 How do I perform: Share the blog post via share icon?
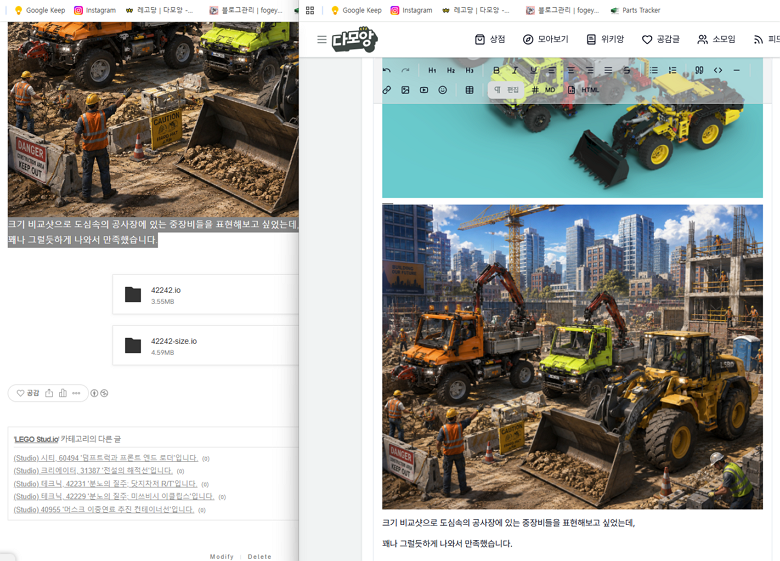(49, 393)
